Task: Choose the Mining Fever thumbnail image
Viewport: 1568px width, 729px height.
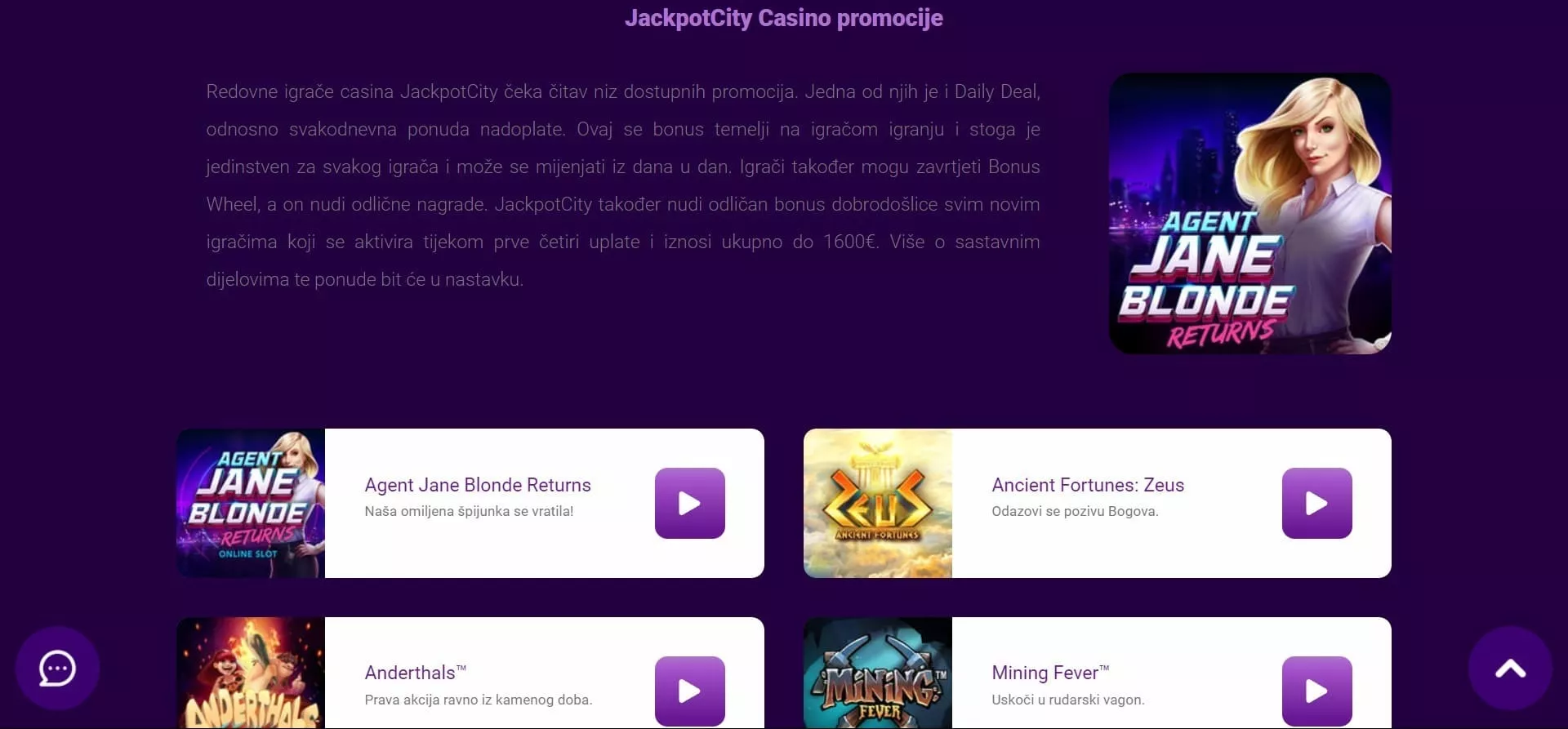Action: 878,673
